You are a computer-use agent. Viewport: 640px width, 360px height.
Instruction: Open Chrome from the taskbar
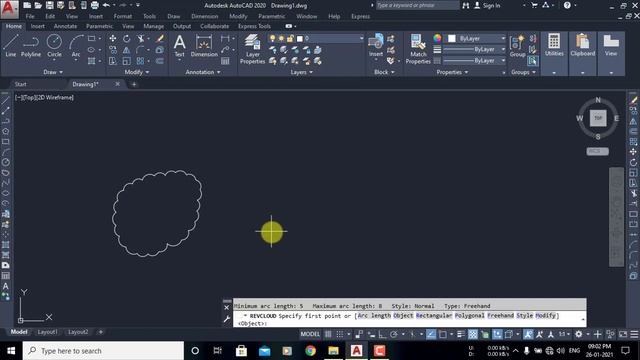tap(310, 351)
